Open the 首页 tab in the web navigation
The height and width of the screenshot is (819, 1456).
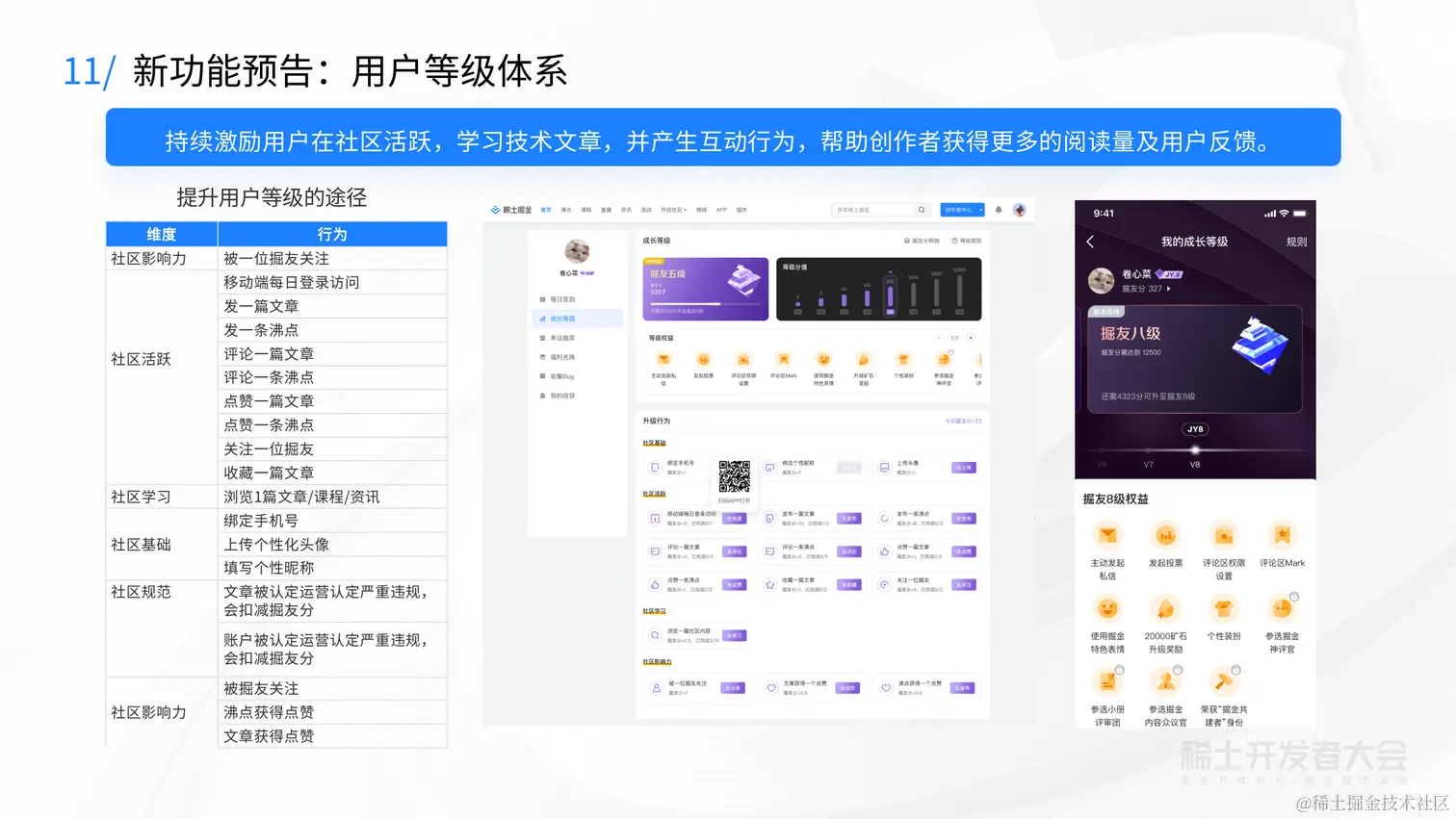[x=546, y=210]
